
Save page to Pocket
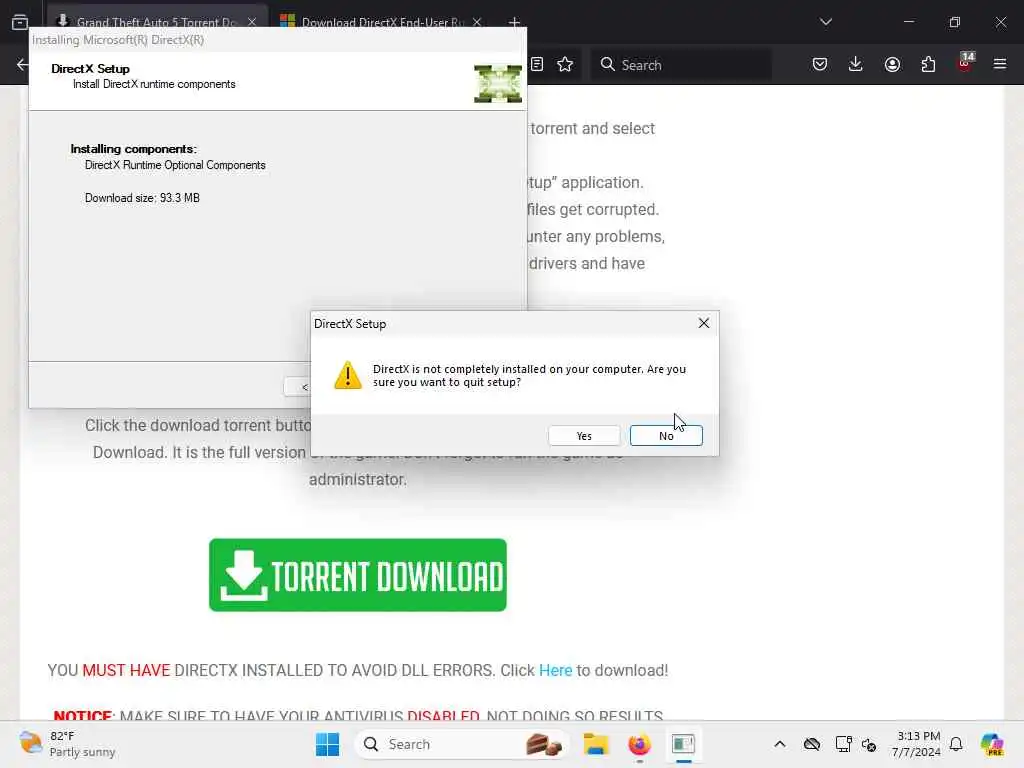820,64
